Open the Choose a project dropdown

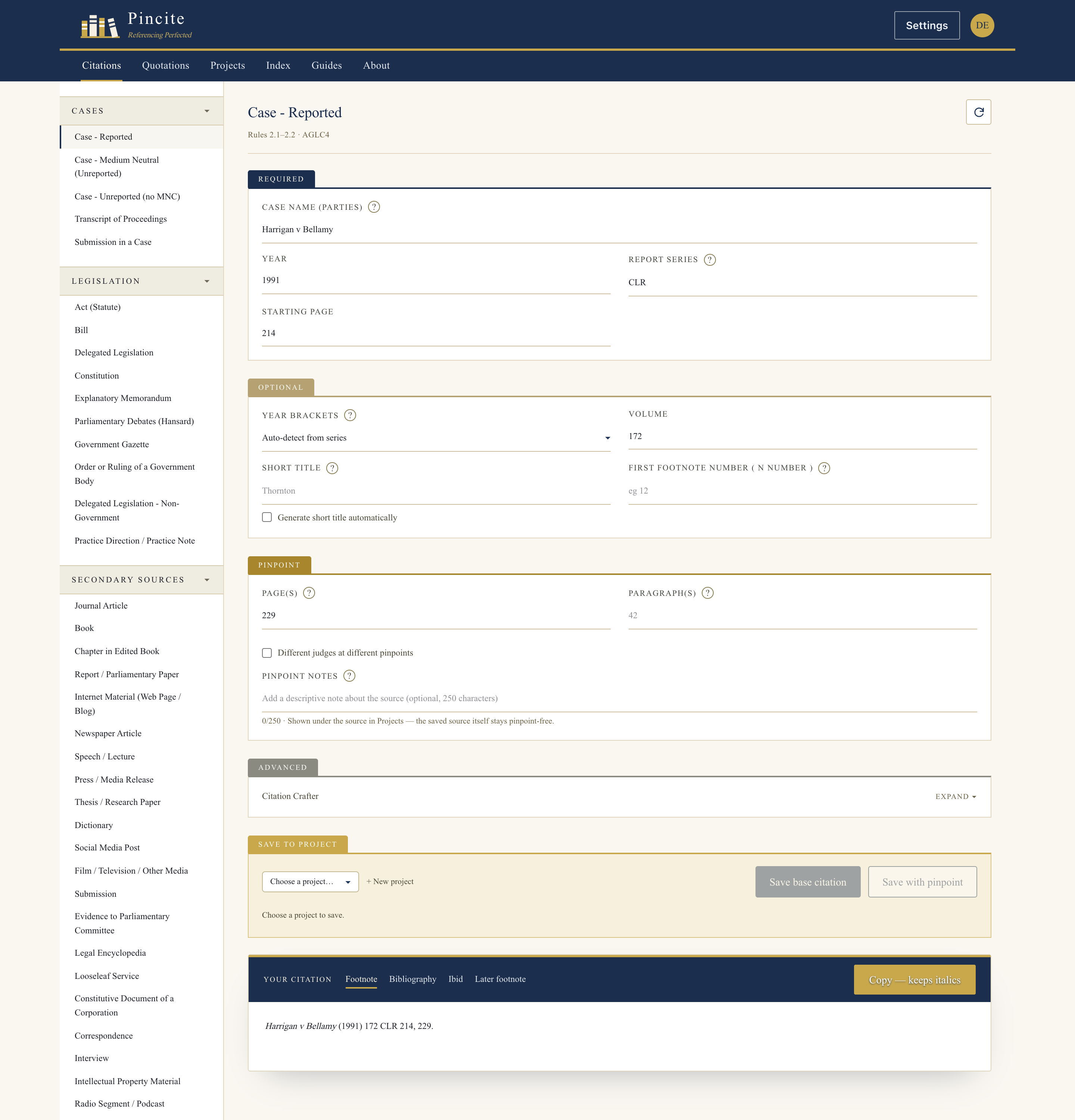point(310,882)
